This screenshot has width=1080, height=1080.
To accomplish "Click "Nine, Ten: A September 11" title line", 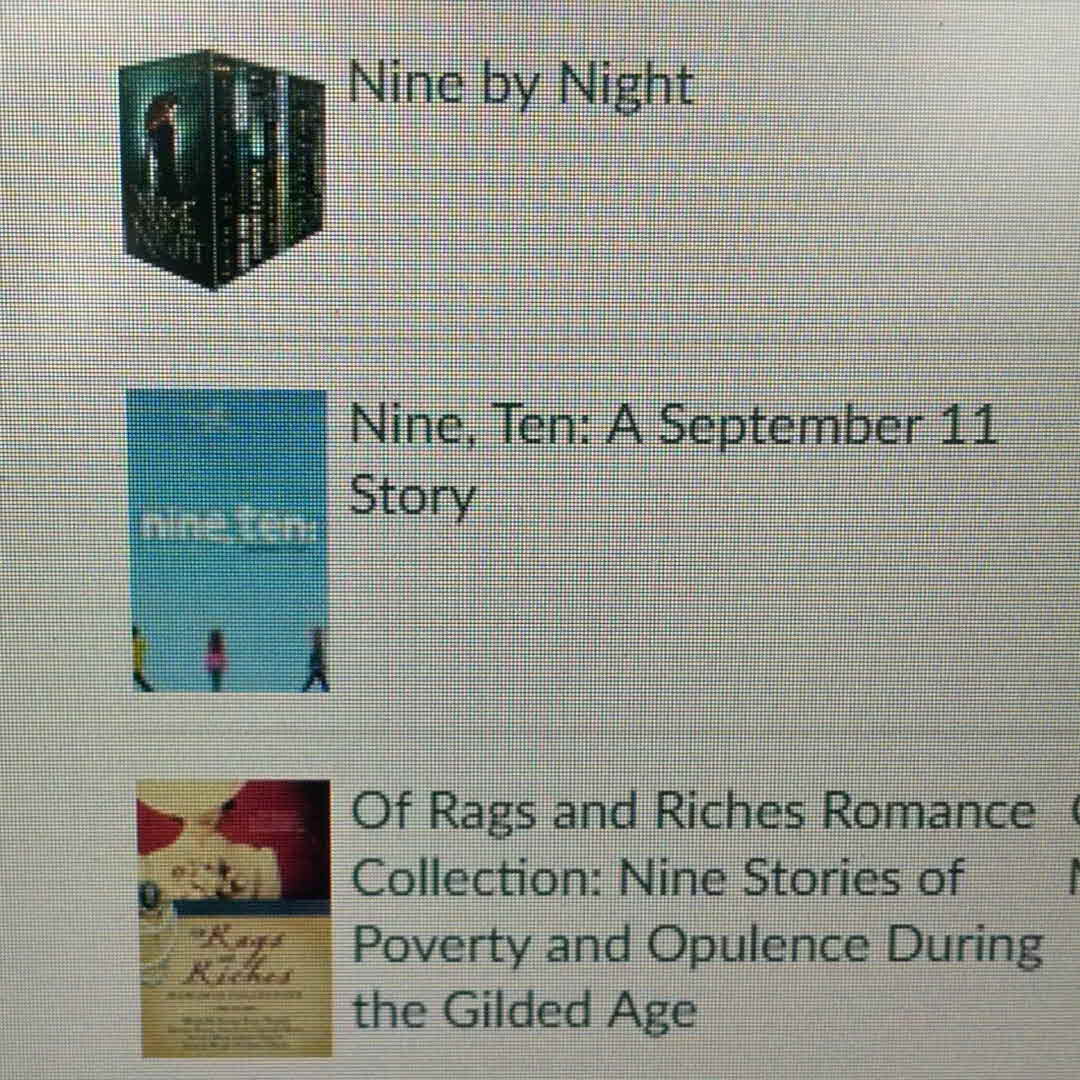I will pyautogui.click(x=673, y=426).
